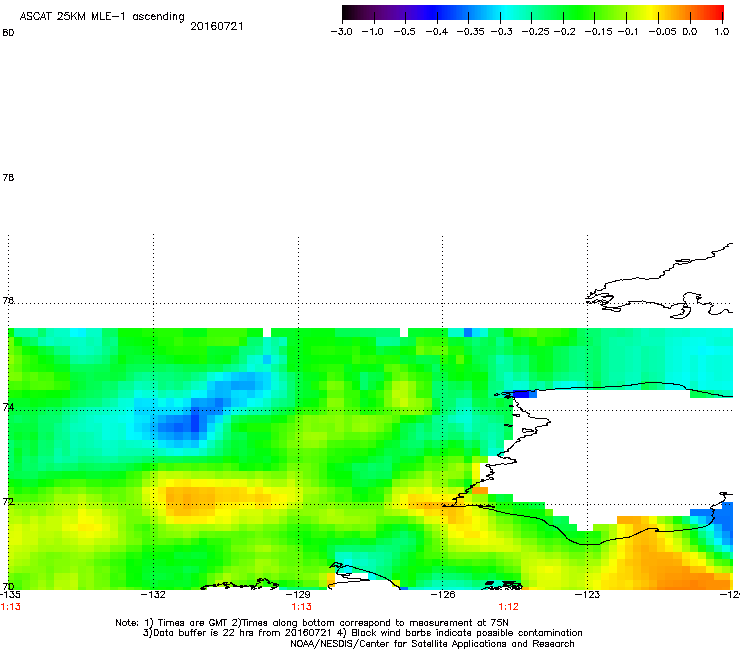Click the note line "3)Data buffer is 22 hrs"
The height and width of the screenshot is (650, 740).
click(x=362, y=633)
